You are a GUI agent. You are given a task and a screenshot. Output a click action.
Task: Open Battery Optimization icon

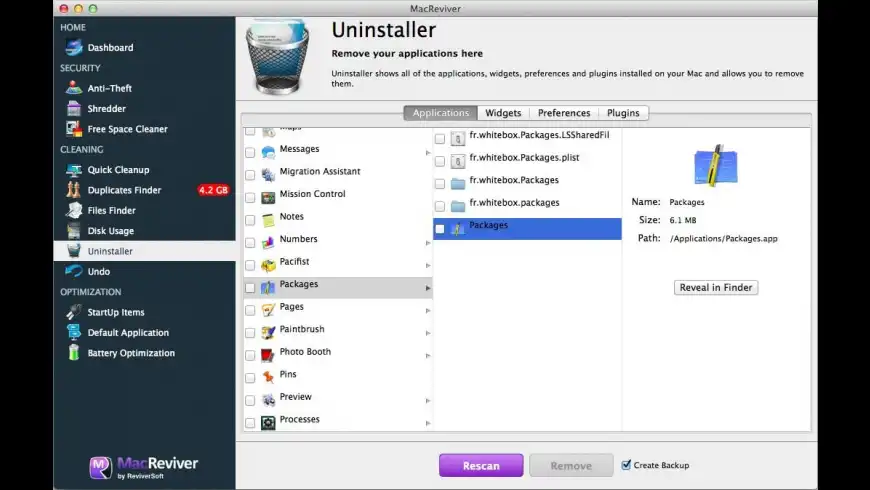[x=73, y=353]
